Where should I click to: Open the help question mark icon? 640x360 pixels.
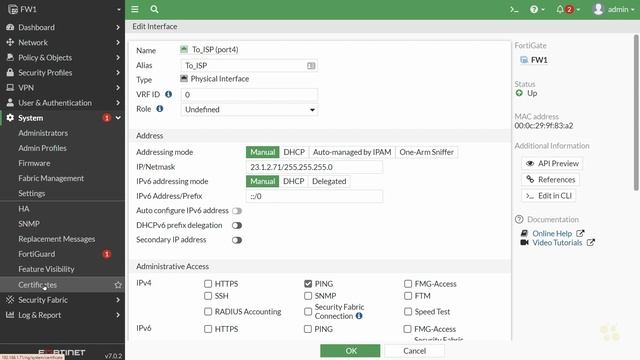534,9
